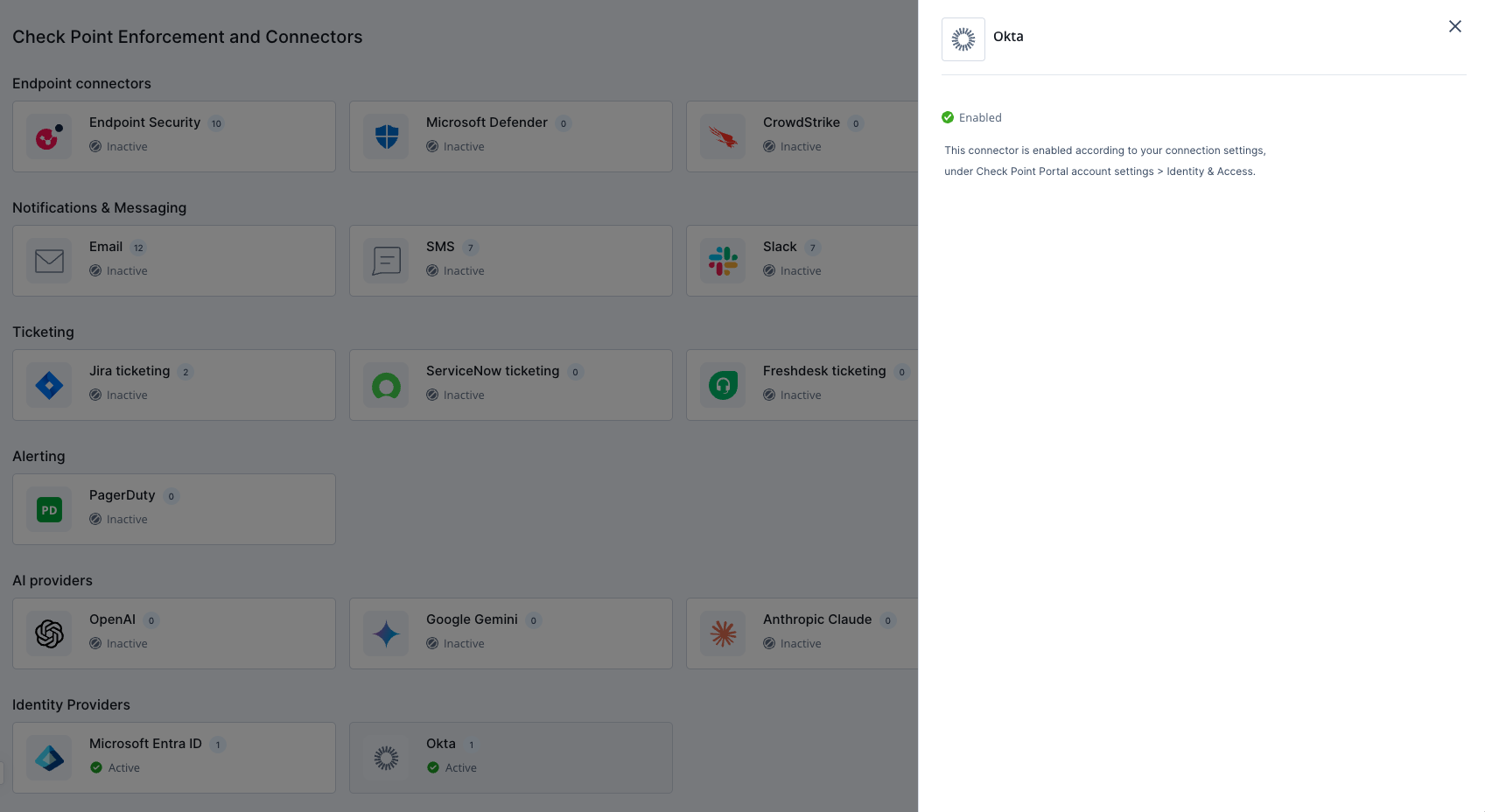The height and width of the screenshot is (812, 1485).
Task: Click the PagerDuty PD icon
Action: pyautogui.click(x=49, y=509)
